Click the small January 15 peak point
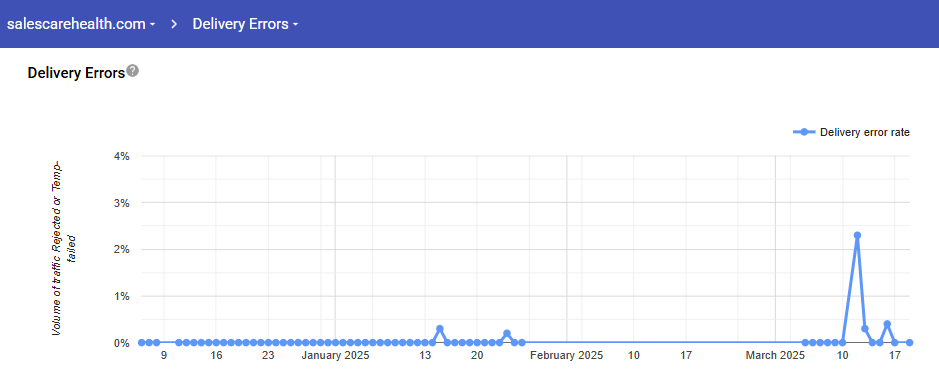939x383 pixels. click(x=440, y=329)
